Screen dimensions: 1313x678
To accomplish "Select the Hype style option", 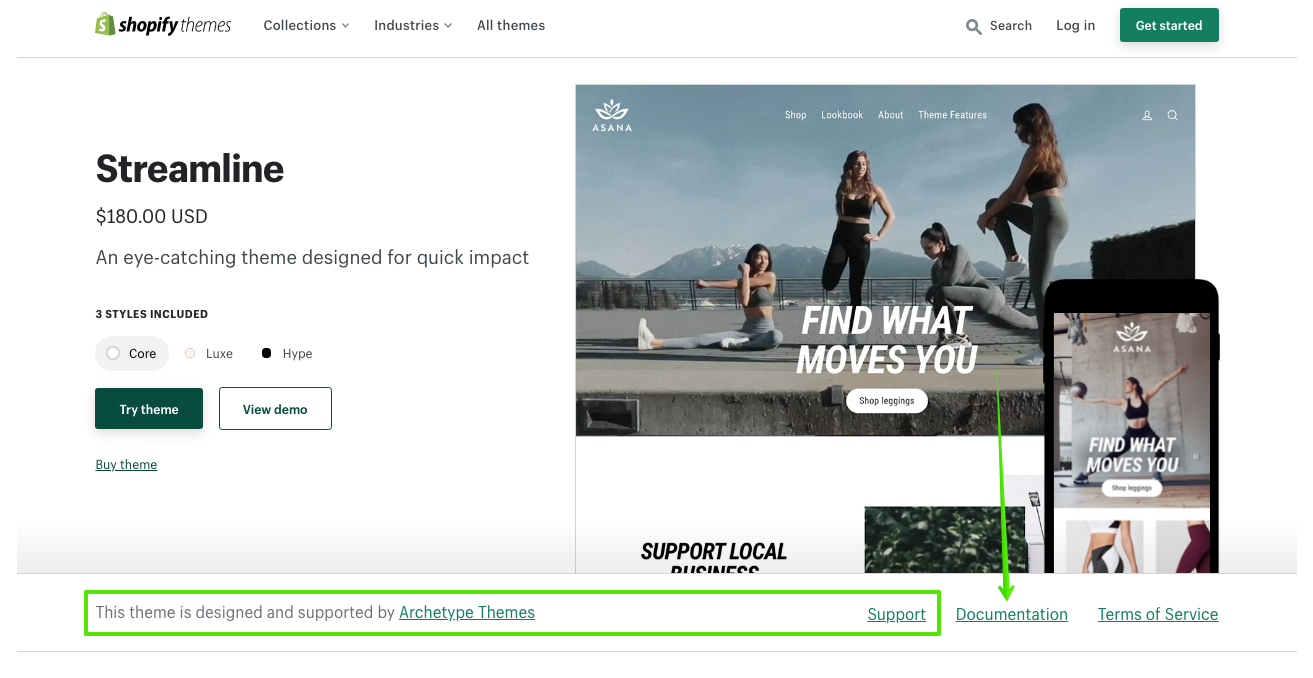I will click(287, 353).
